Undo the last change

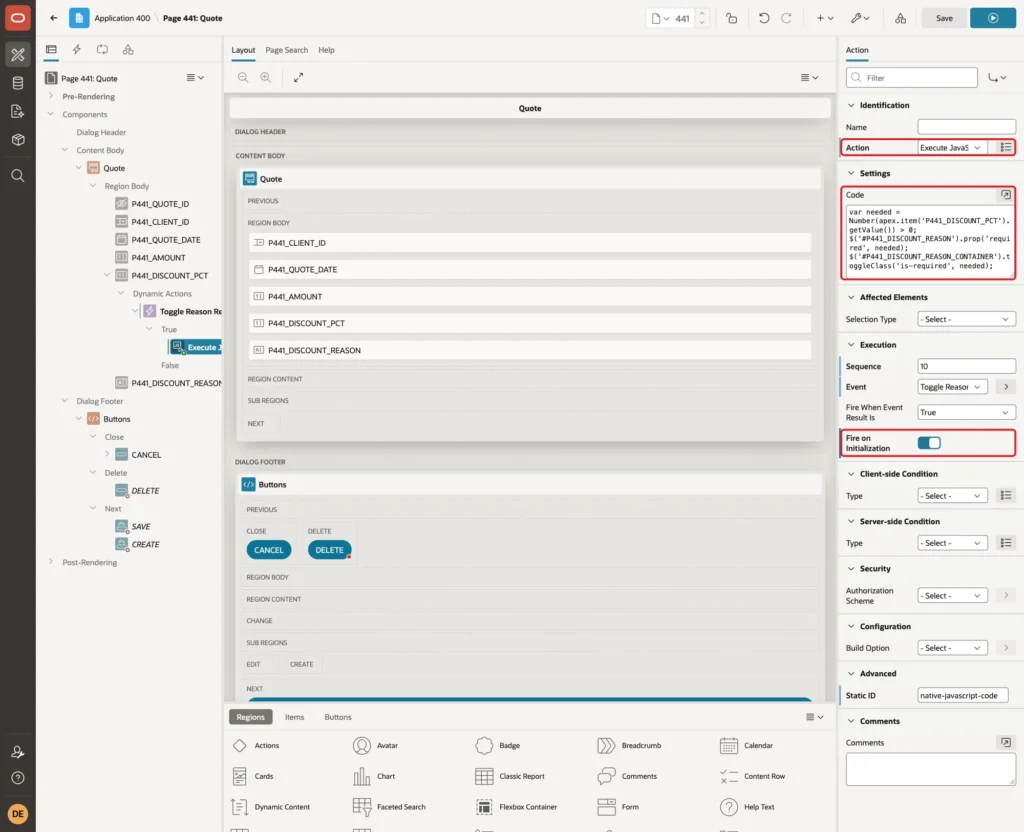pos(763,18)
